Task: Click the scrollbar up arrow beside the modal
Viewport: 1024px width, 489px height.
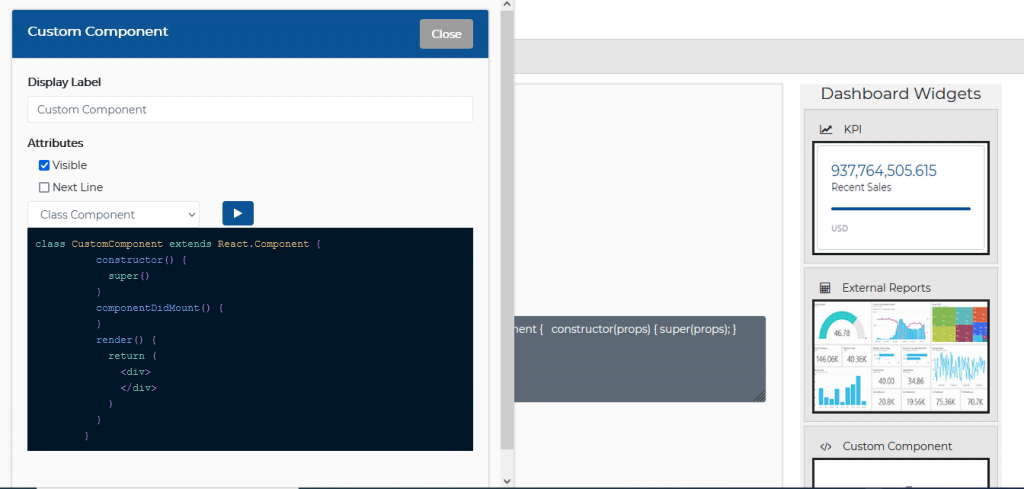Action: 507,6
